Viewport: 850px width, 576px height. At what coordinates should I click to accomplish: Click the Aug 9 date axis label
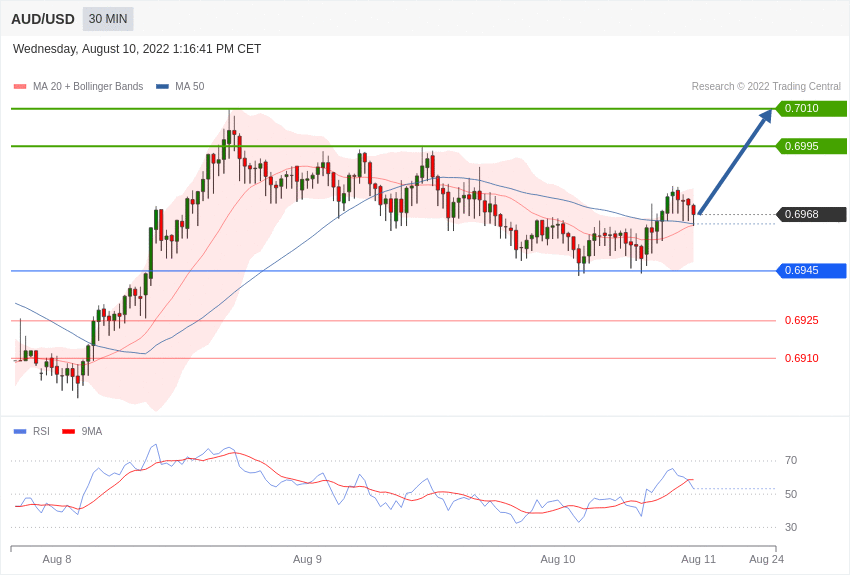click(x=307, y=559)
